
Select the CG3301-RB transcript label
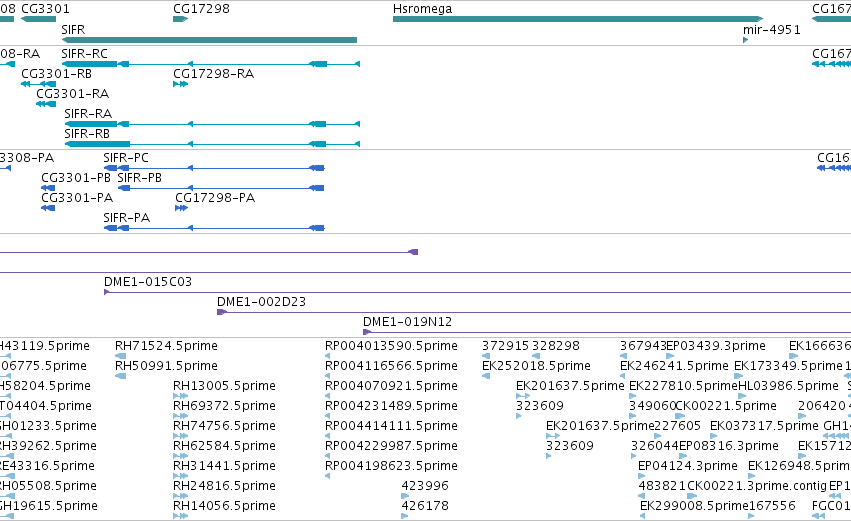[x=56, y=74]
